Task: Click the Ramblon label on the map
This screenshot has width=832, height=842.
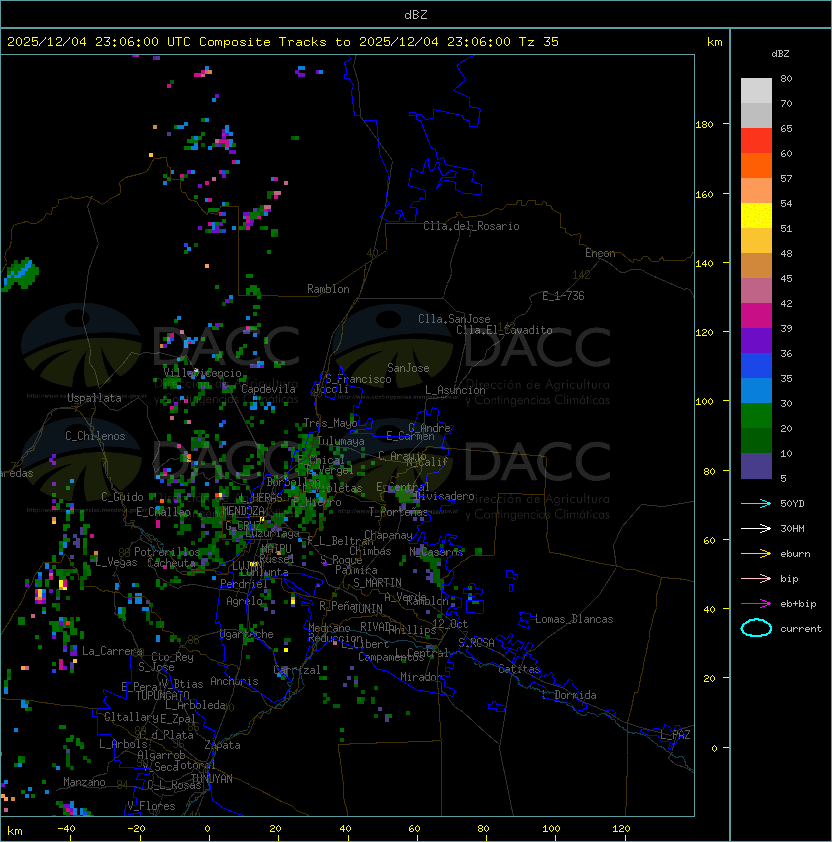Action: (328, 289)
